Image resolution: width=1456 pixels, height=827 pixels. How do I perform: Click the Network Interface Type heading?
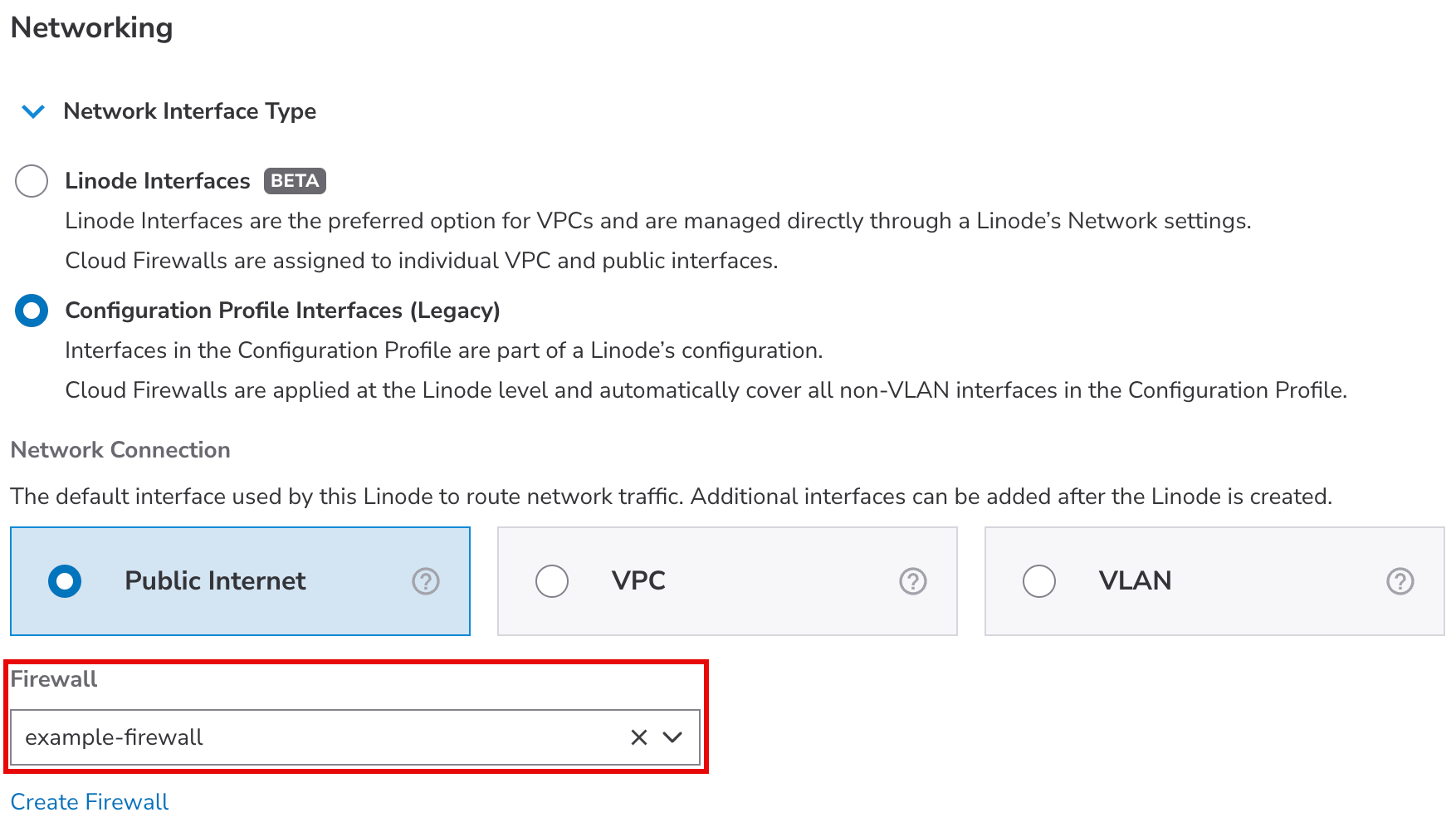[189, 111]
